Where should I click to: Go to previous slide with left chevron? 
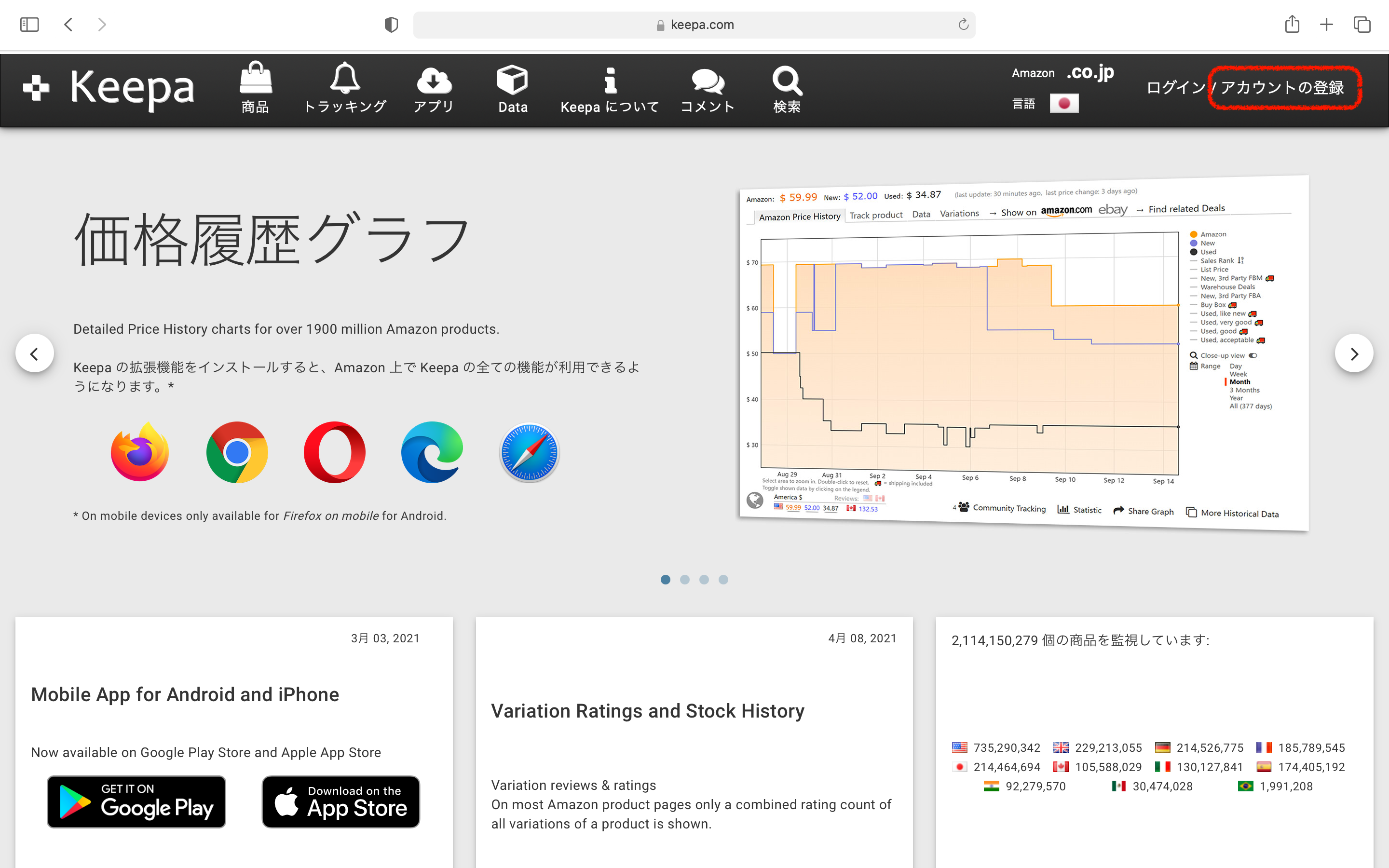click(34, 353)
